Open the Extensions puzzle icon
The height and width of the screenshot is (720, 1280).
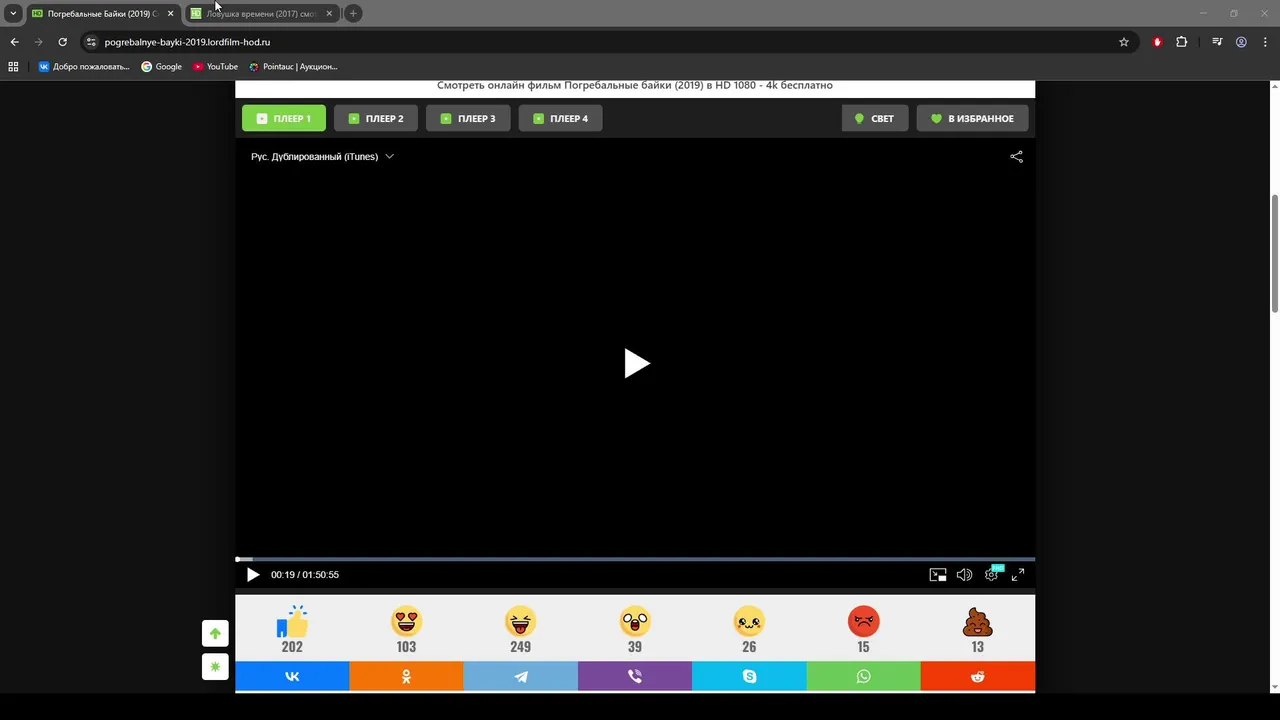pos(1182,42)
